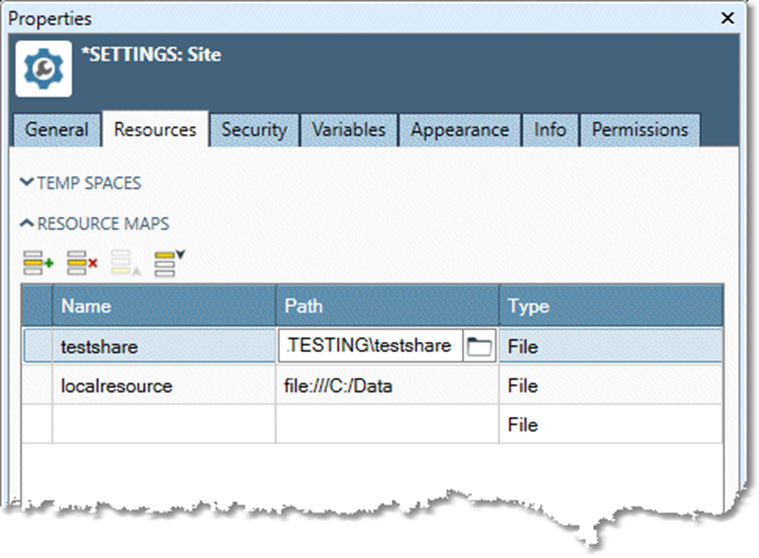Click the delete row icon with red X

pyautogui.click(x=82, y=263)
